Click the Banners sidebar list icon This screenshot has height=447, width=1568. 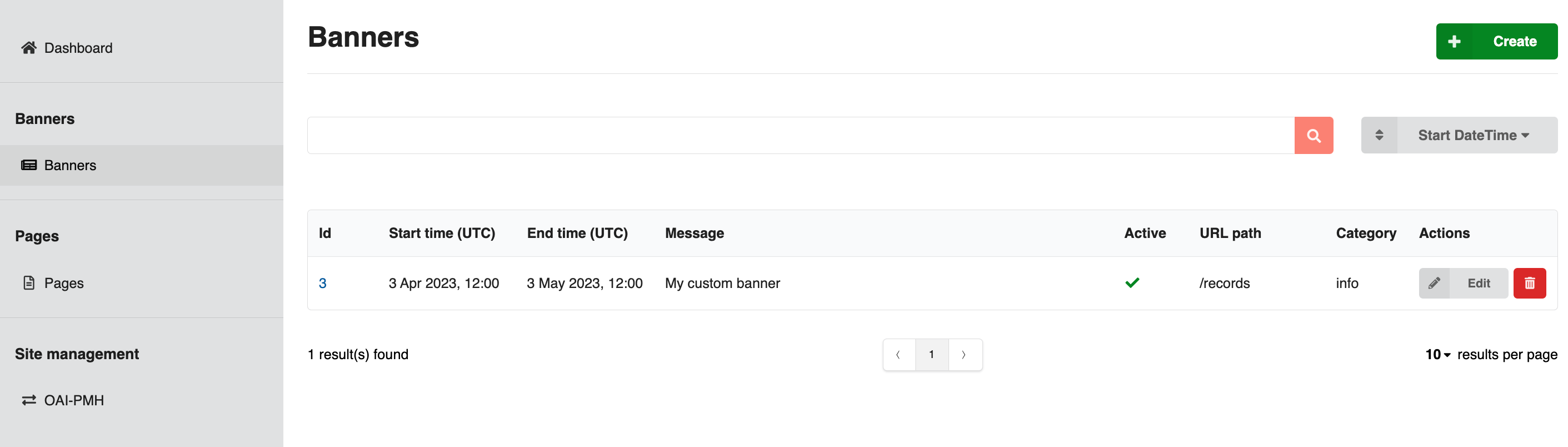point(28,165)
